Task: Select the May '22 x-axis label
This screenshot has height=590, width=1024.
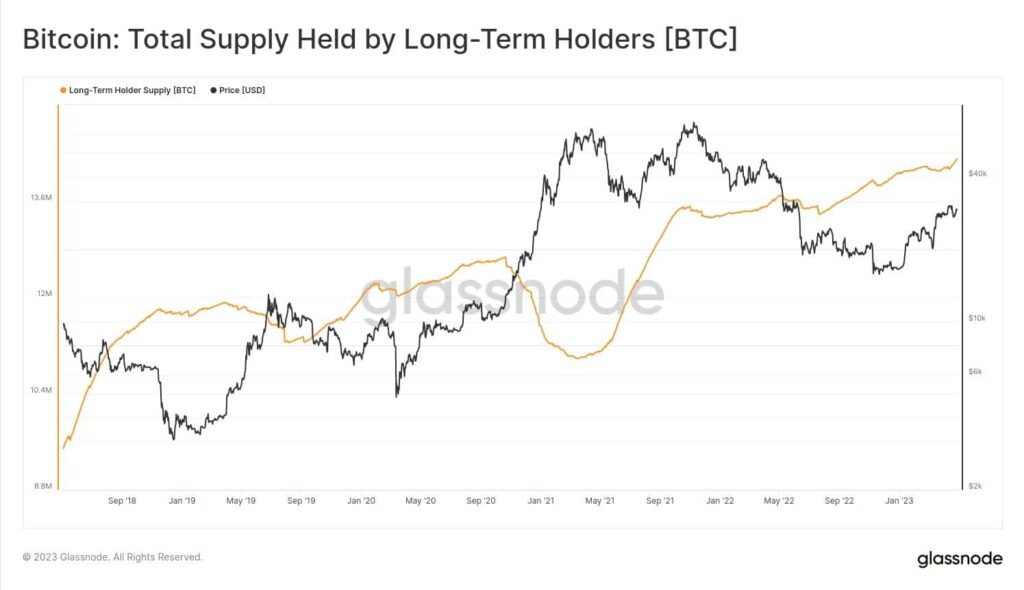Action: [781, 500]
